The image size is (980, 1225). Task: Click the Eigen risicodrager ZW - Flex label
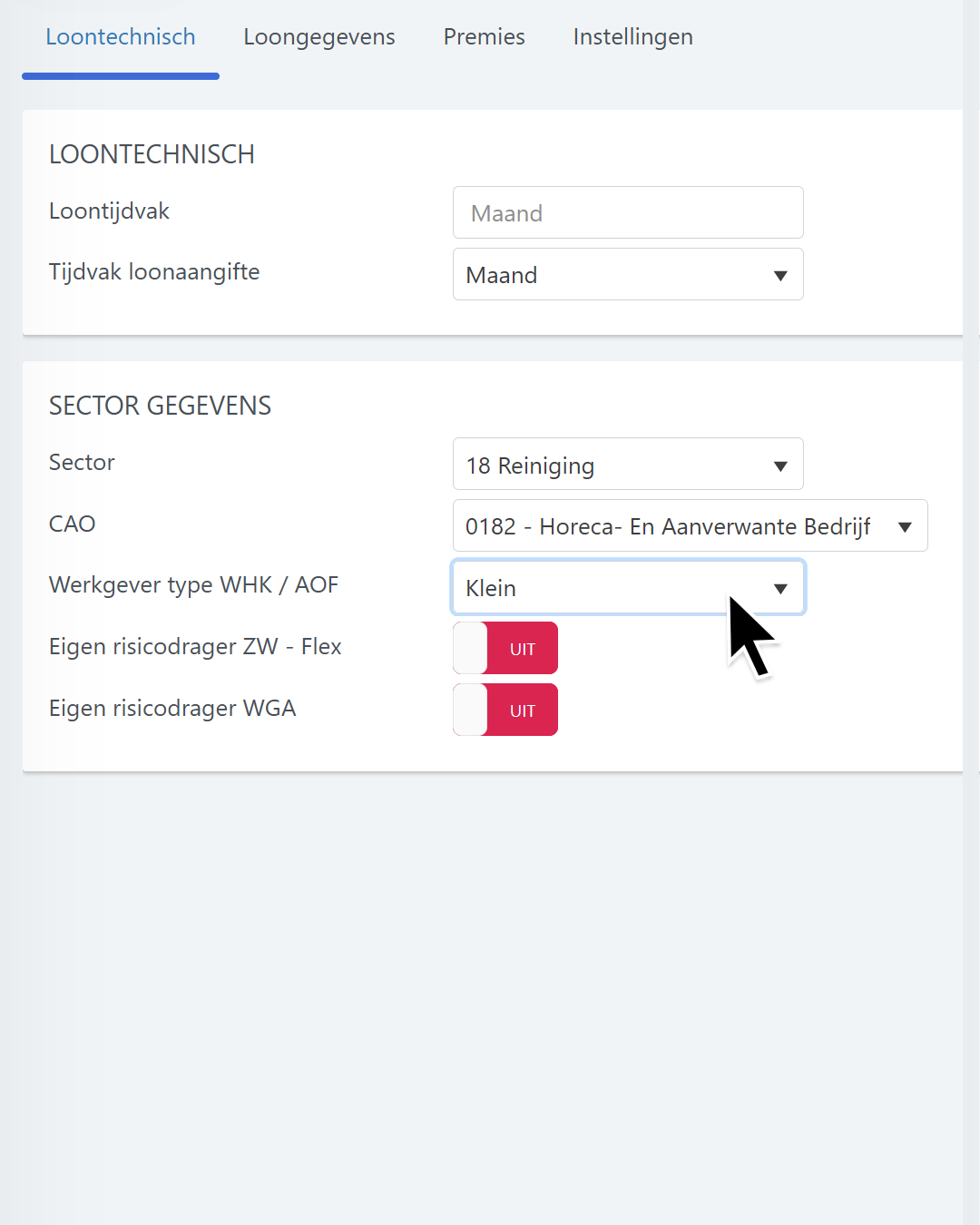click(x=195, y=647)
